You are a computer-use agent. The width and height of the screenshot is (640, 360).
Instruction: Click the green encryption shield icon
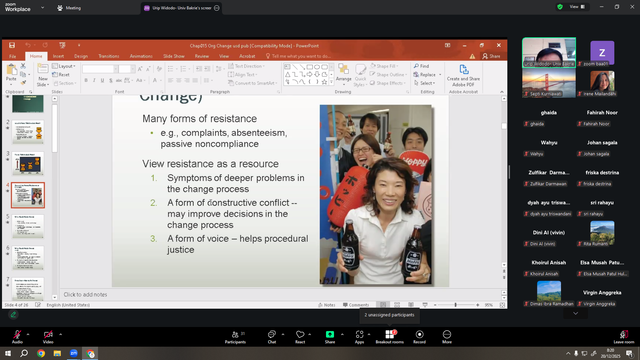coord(560,7)
